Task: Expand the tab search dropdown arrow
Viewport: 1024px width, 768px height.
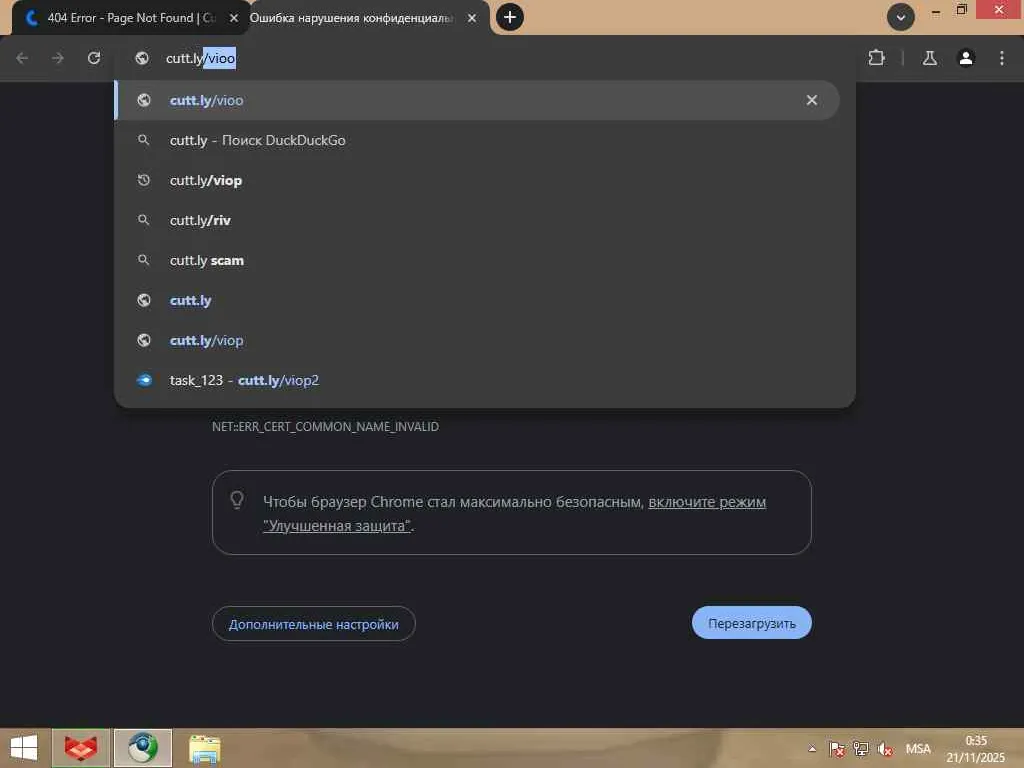Action: point(901,17)
